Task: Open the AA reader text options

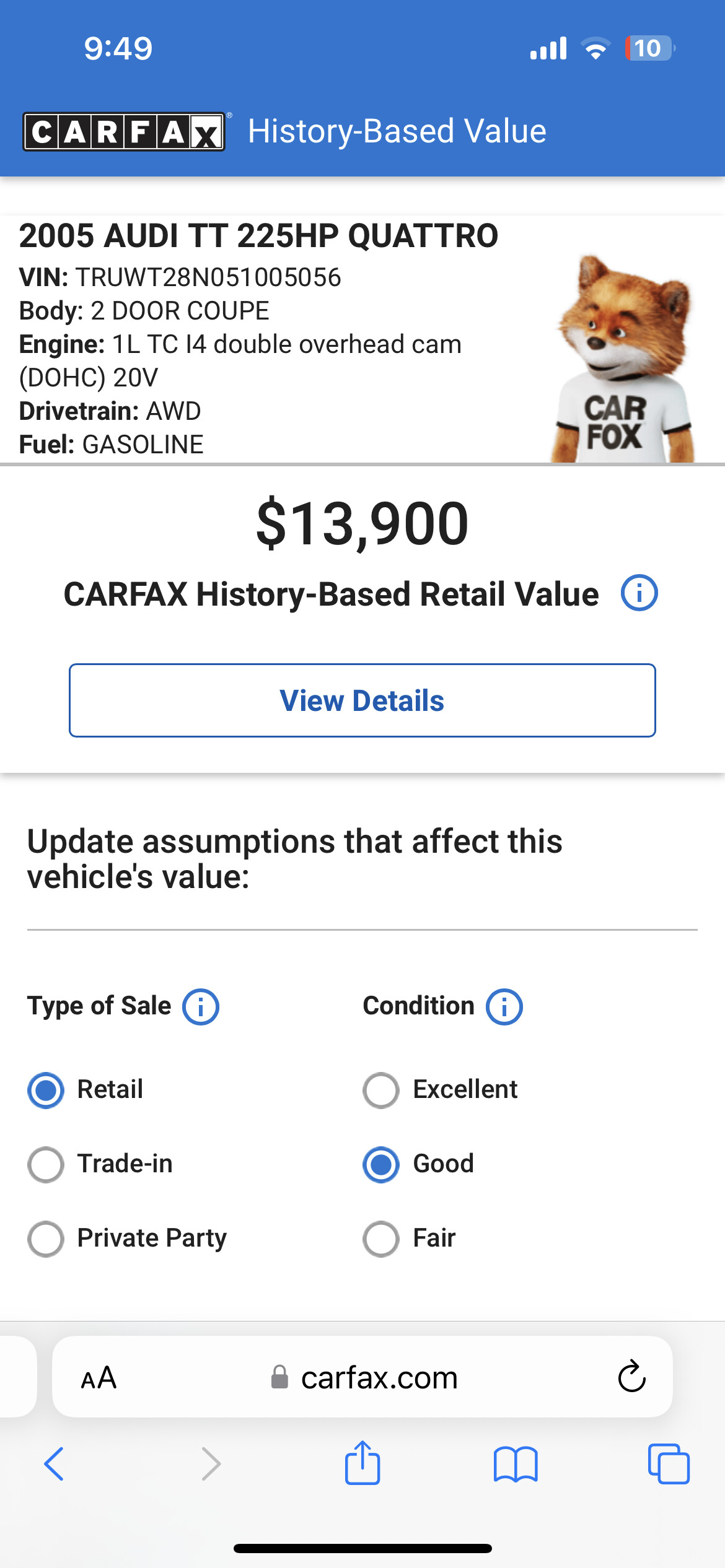Action: tap(99, 1378)
